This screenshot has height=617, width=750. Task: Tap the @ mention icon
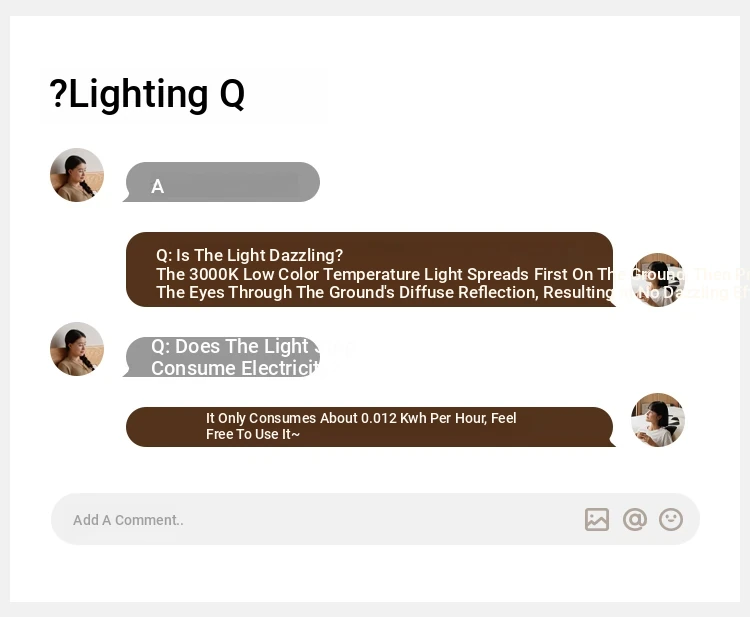click(635, 519)
